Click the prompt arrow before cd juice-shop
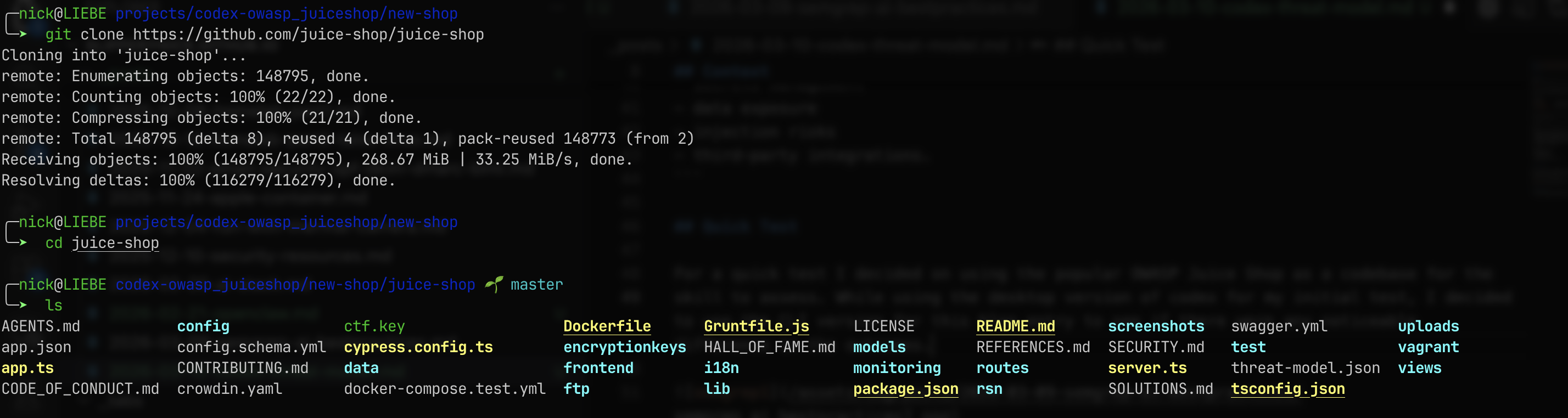 23,242
